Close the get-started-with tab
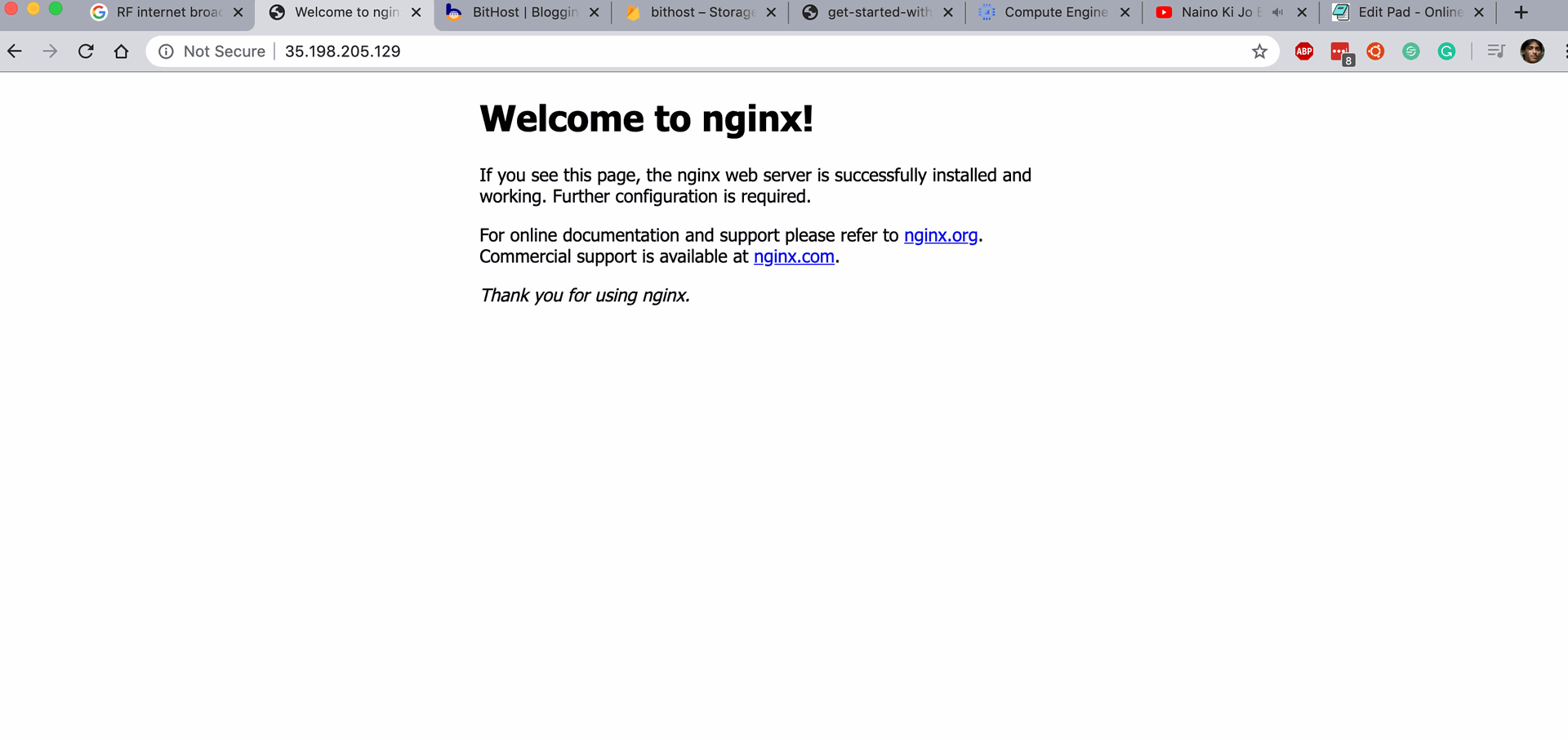Viewport: 1568px width, 740px height. point(948,12)
